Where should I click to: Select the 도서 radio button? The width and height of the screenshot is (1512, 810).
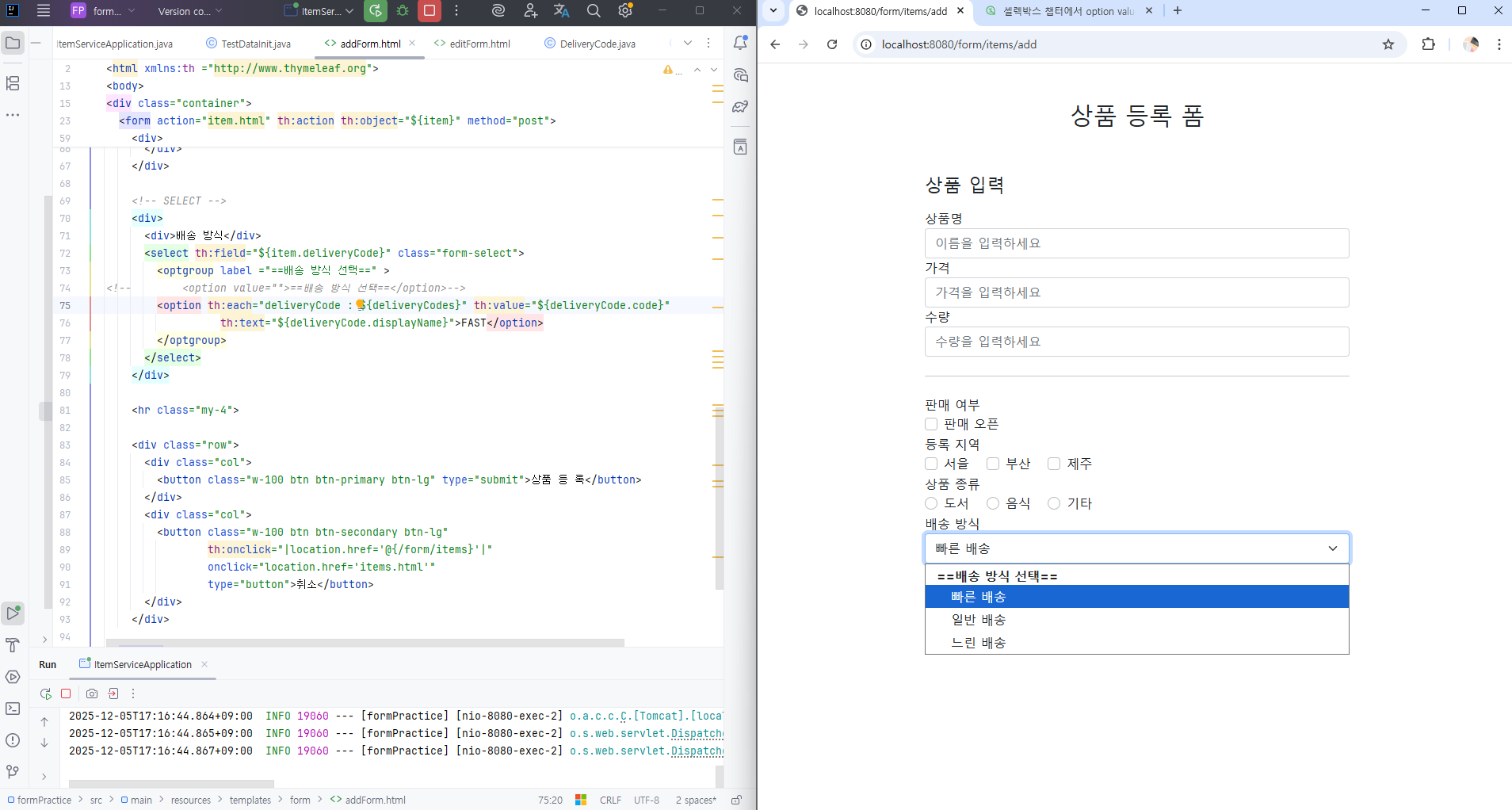point(931,503)
